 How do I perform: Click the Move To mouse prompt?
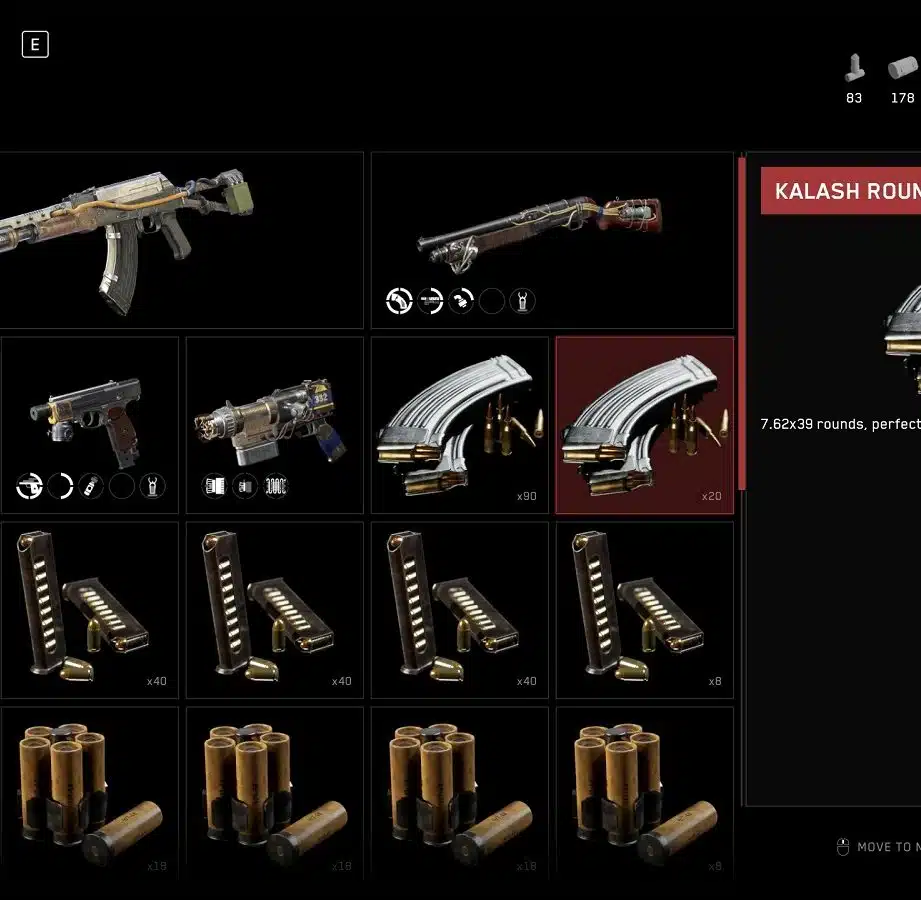878,847
